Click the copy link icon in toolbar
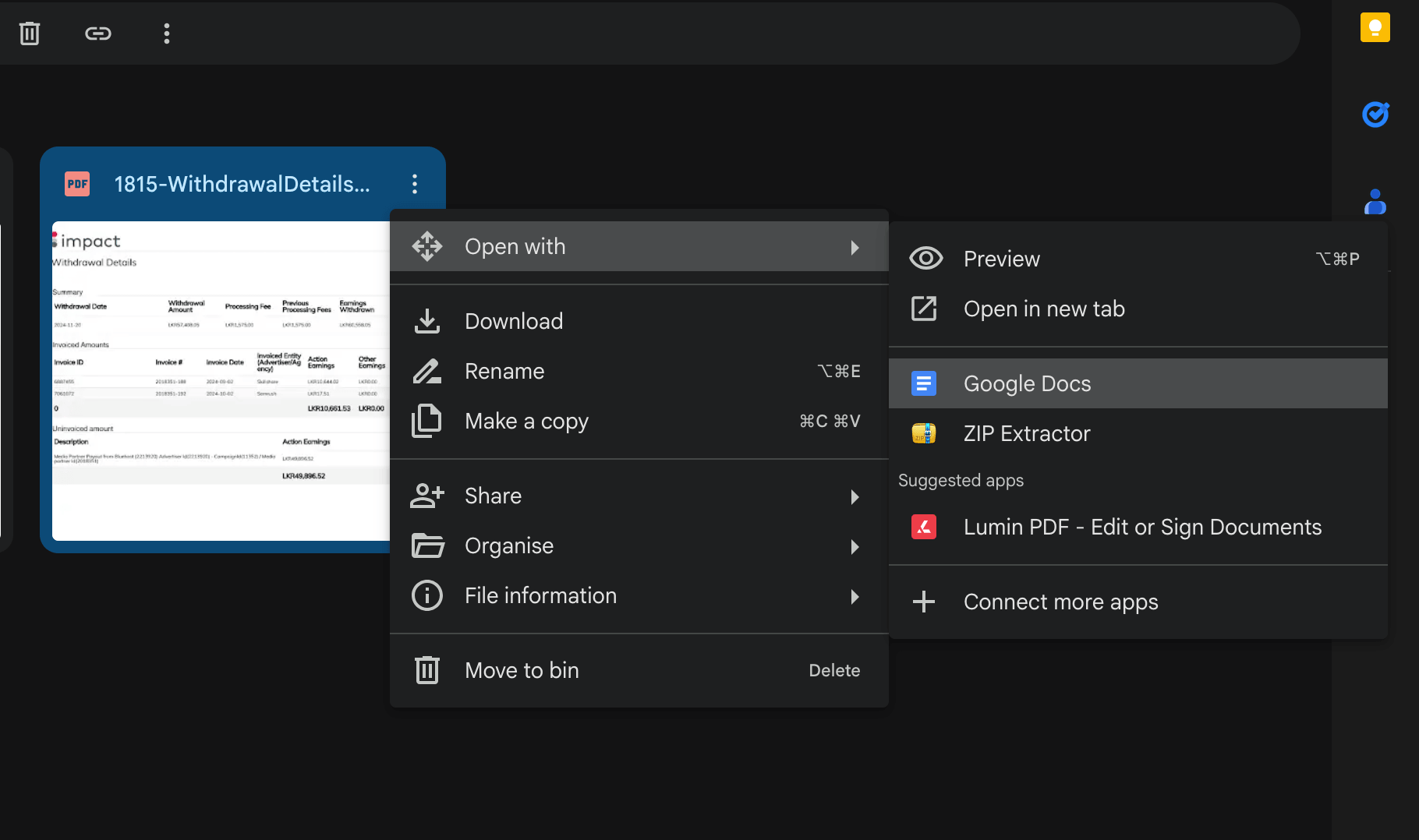Viewport: 1419px width, 840px height. [x=98, y=33]
